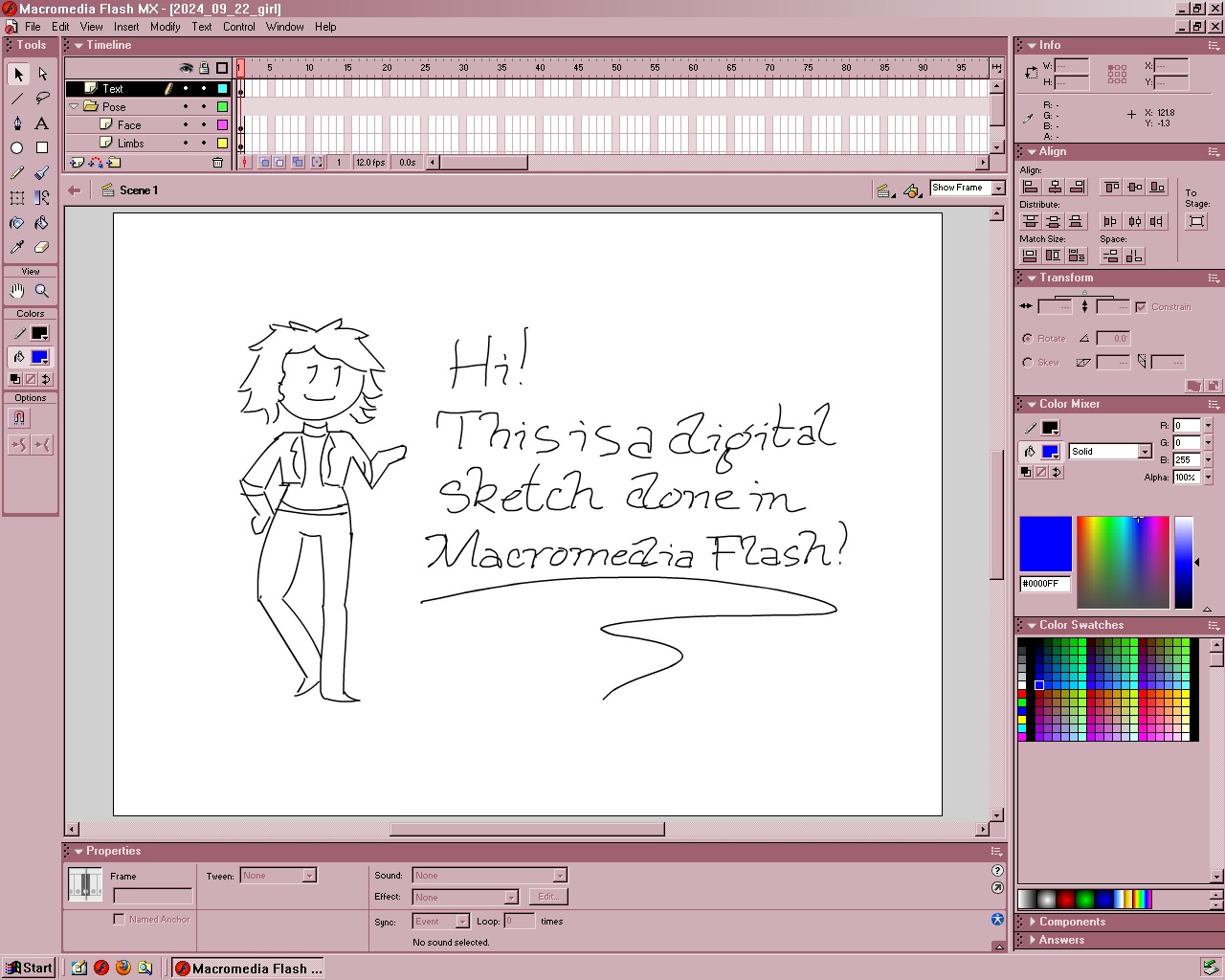Viewport: 1225px width, 980px height.
Task: Select the Paint Bucket tool
Action: (x=42, y=223)
